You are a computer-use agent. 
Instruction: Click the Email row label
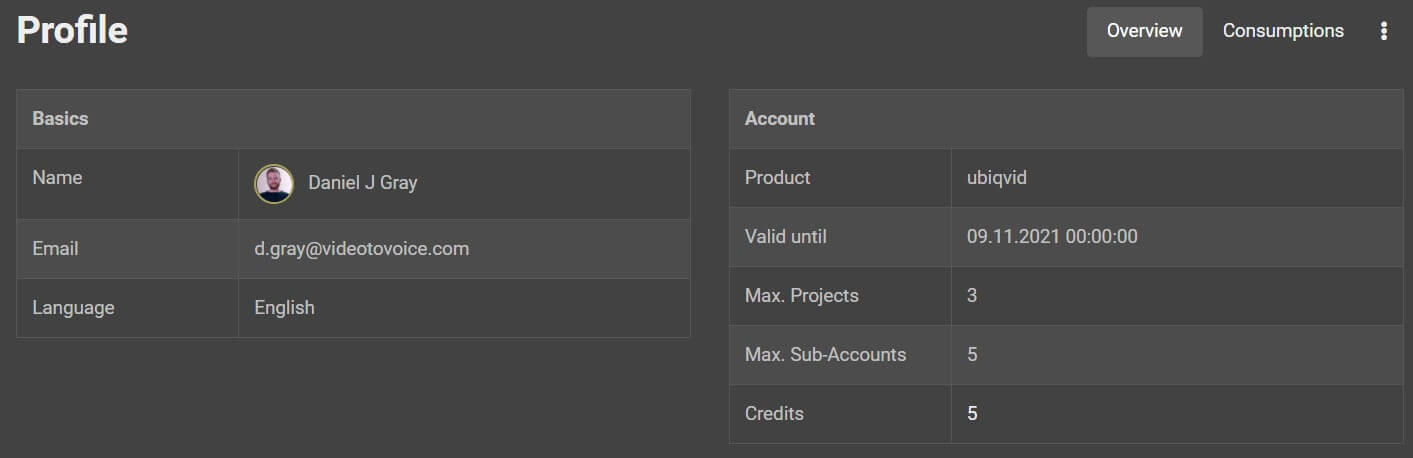(55, 249)
